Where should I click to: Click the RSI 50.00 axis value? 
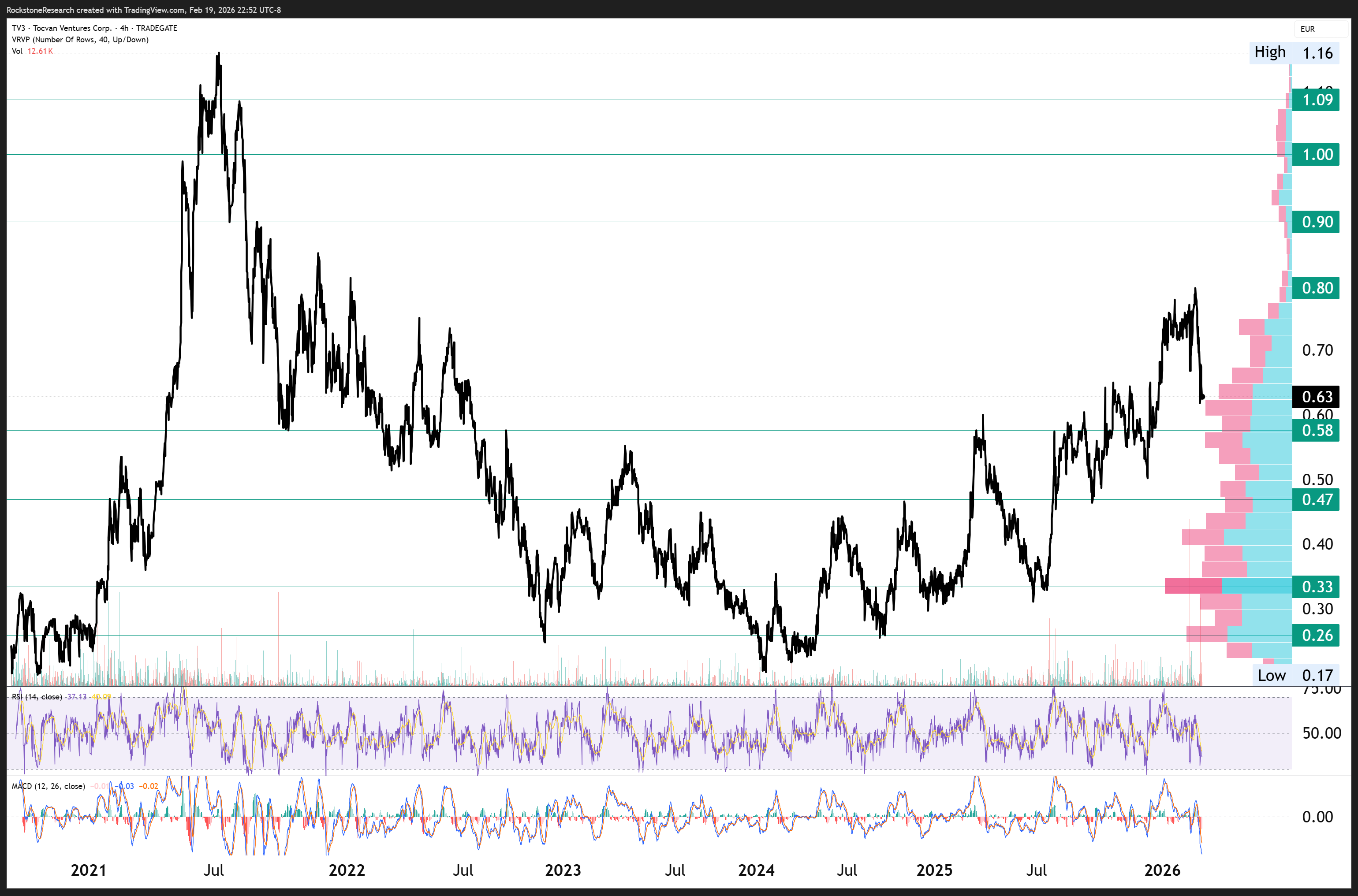1321,733
